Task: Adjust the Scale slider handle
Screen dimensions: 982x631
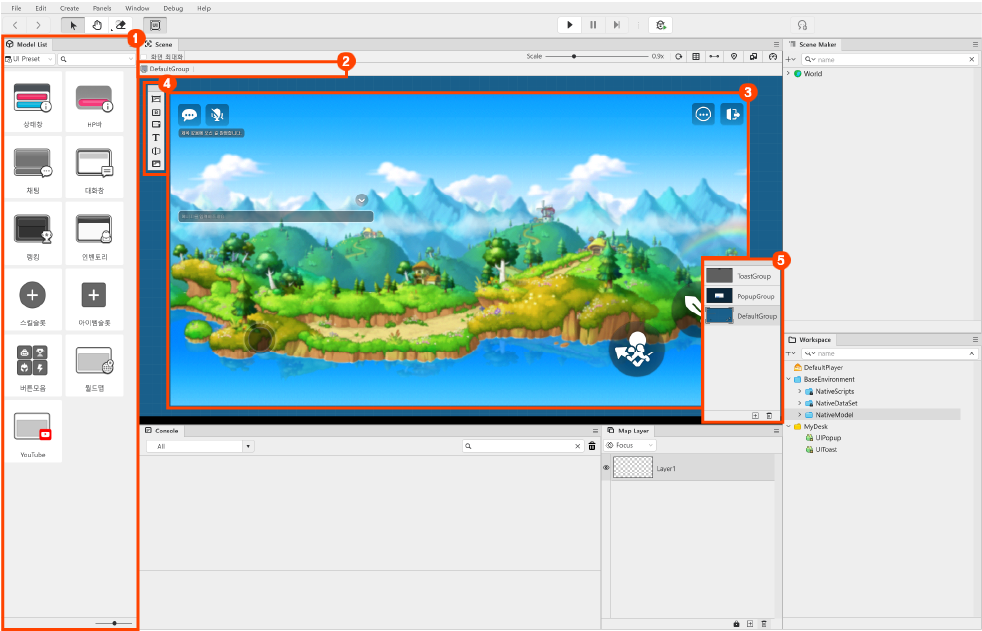Action: tap(574, 56)
